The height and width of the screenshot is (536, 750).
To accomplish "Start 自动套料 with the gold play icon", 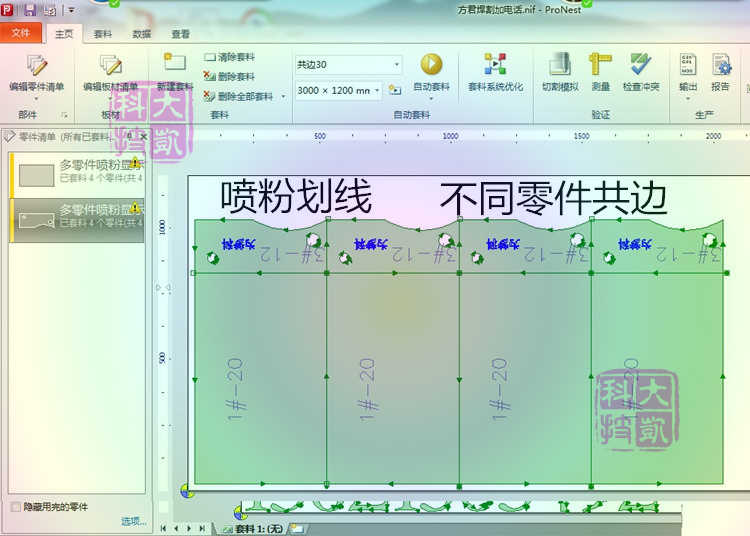I will pyautogui.click(x=431, y=64).
